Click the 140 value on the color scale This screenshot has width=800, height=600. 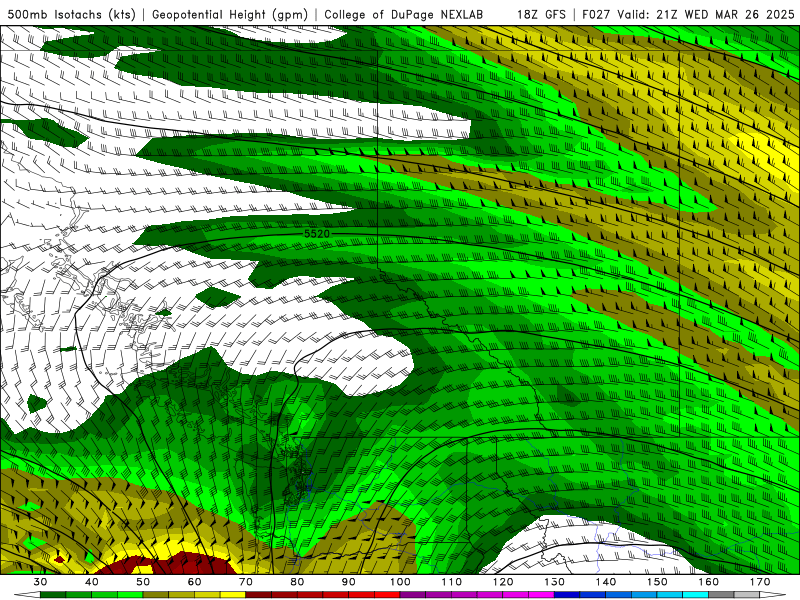coord(606,582)
